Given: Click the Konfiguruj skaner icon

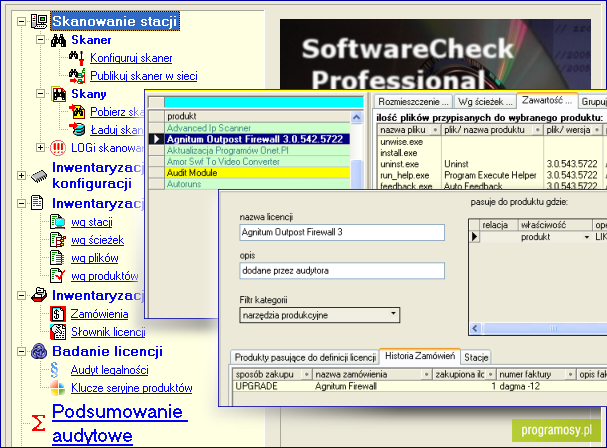Looking at the screenshot, I should 76,58.
